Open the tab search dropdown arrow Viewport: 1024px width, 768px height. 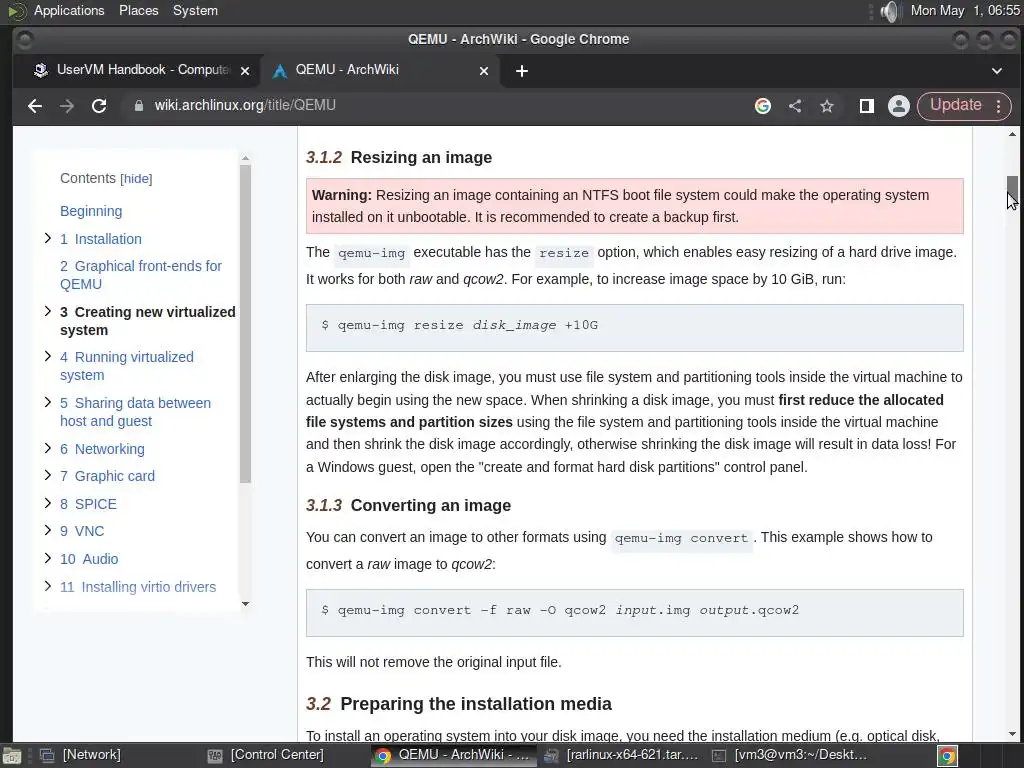click(x=997, y=71)
